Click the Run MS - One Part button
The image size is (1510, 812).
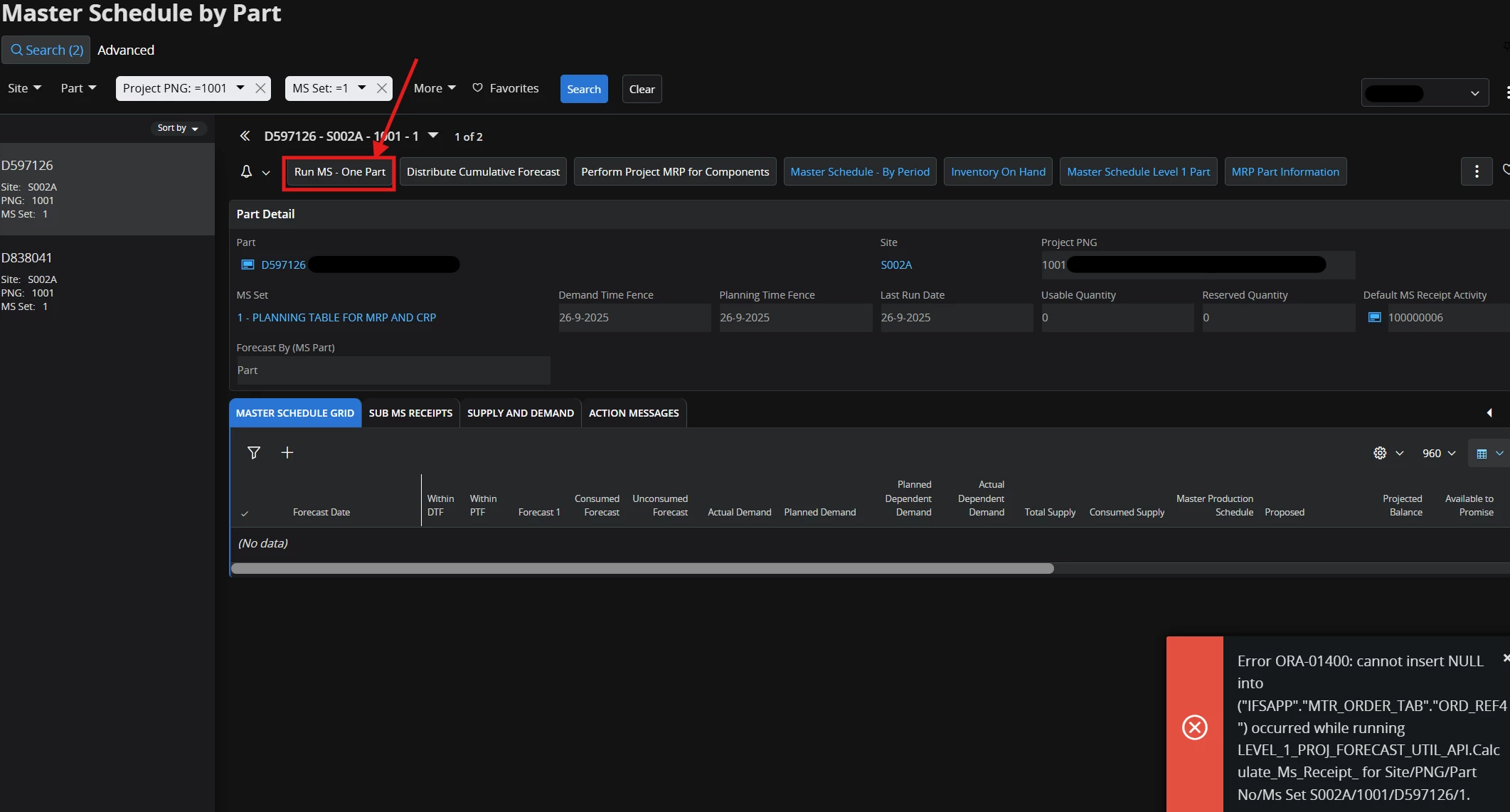click(x=339, y=172)
